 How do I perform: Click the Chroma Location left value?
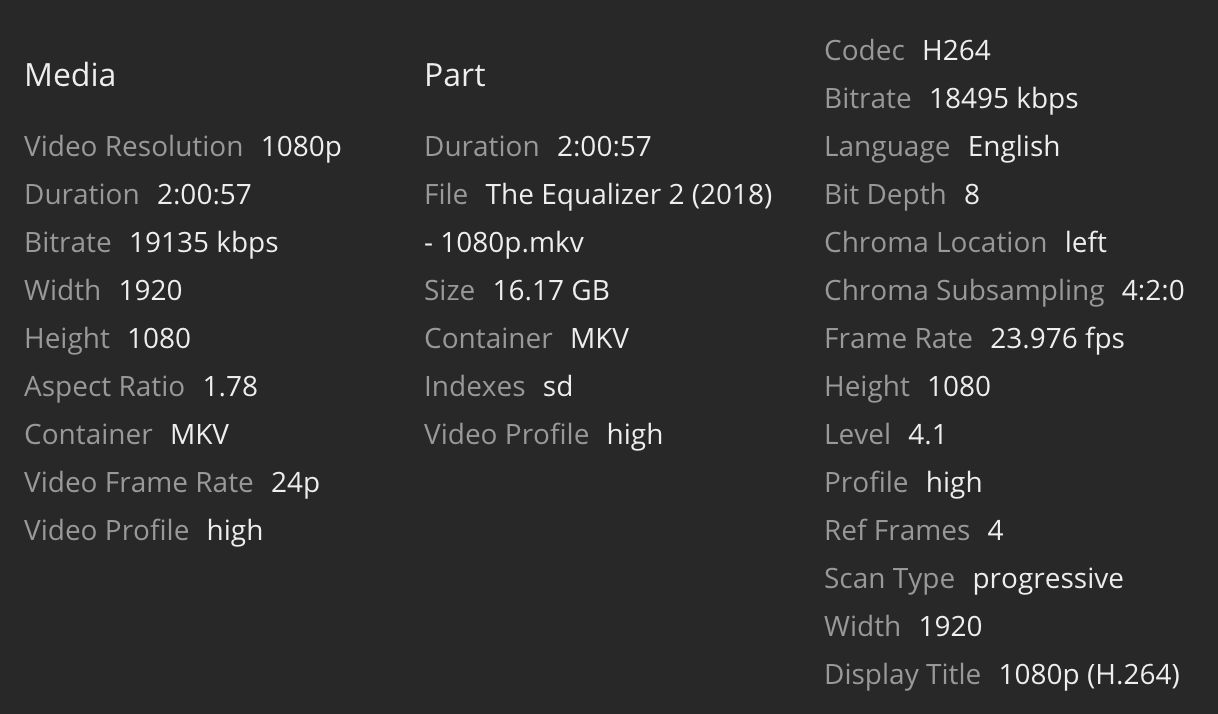pos(1086,242)
